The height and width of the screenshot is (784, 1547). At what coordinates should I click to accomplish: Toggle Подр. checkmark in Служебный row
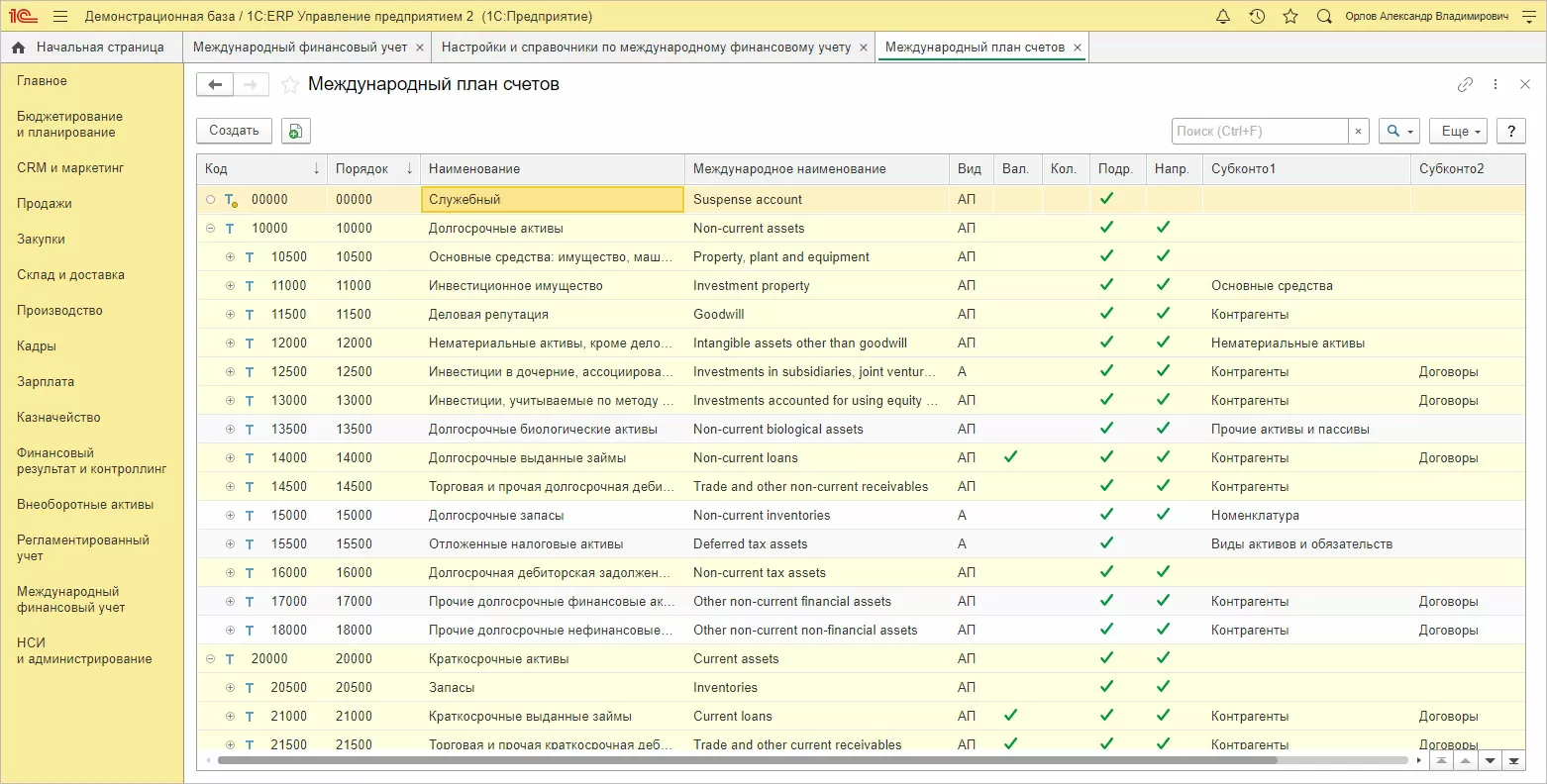(x=1106, y=199)
